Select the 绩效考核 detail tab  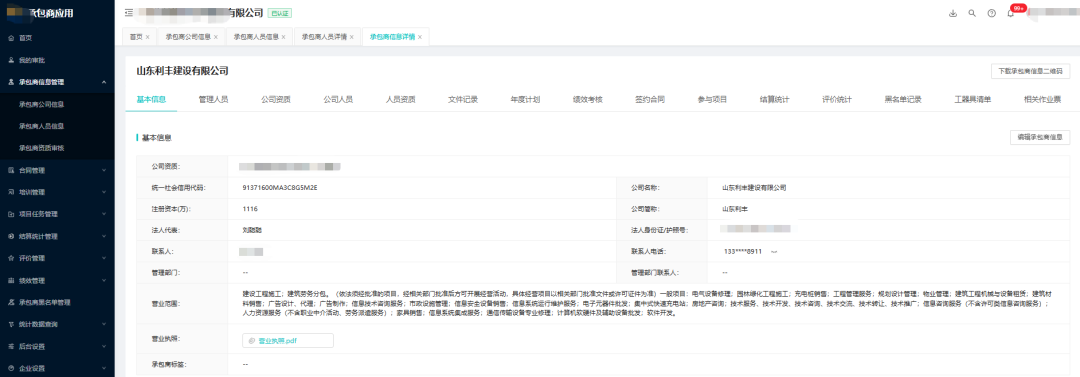(588, 99)
